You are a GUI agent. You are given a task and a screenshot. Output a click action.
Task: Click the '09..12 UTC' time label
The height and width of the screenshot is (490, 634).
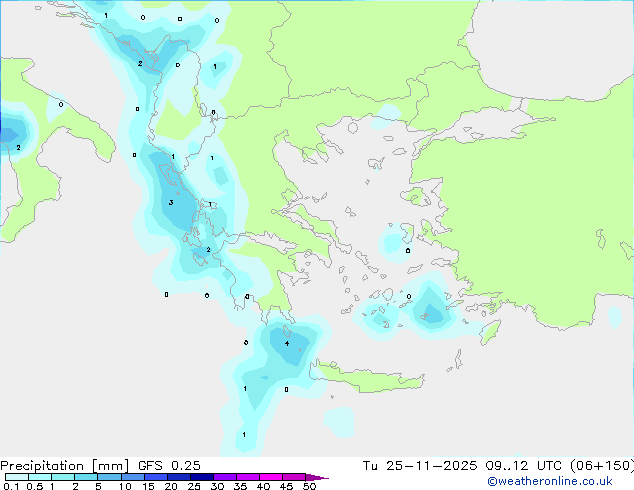click(524, 466)
